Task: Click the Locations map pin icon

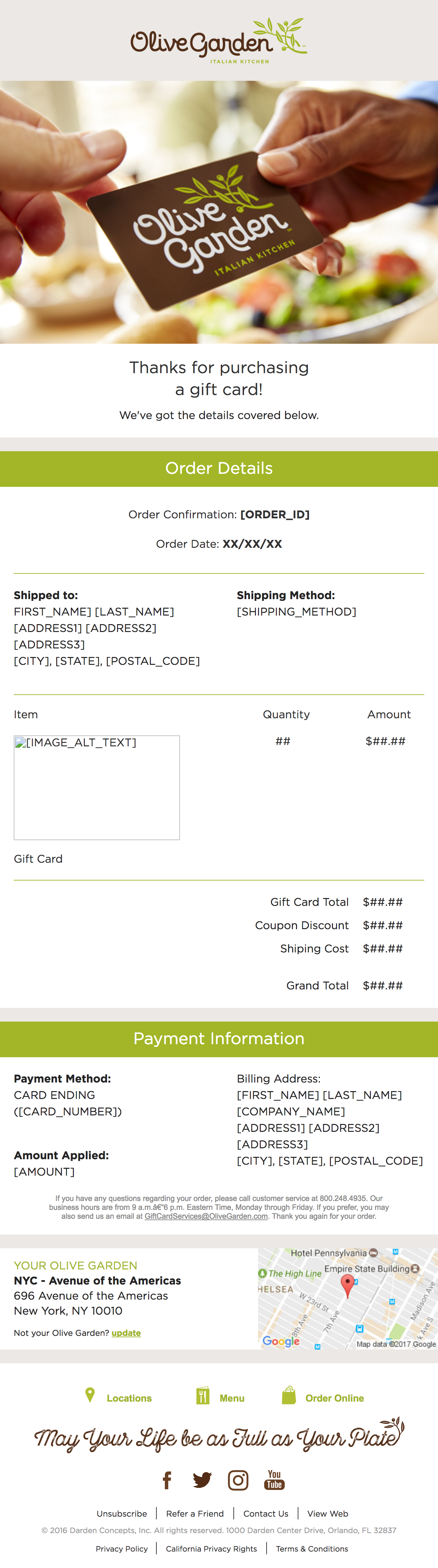Action: pyautogui.click(x=90, y=1395)
